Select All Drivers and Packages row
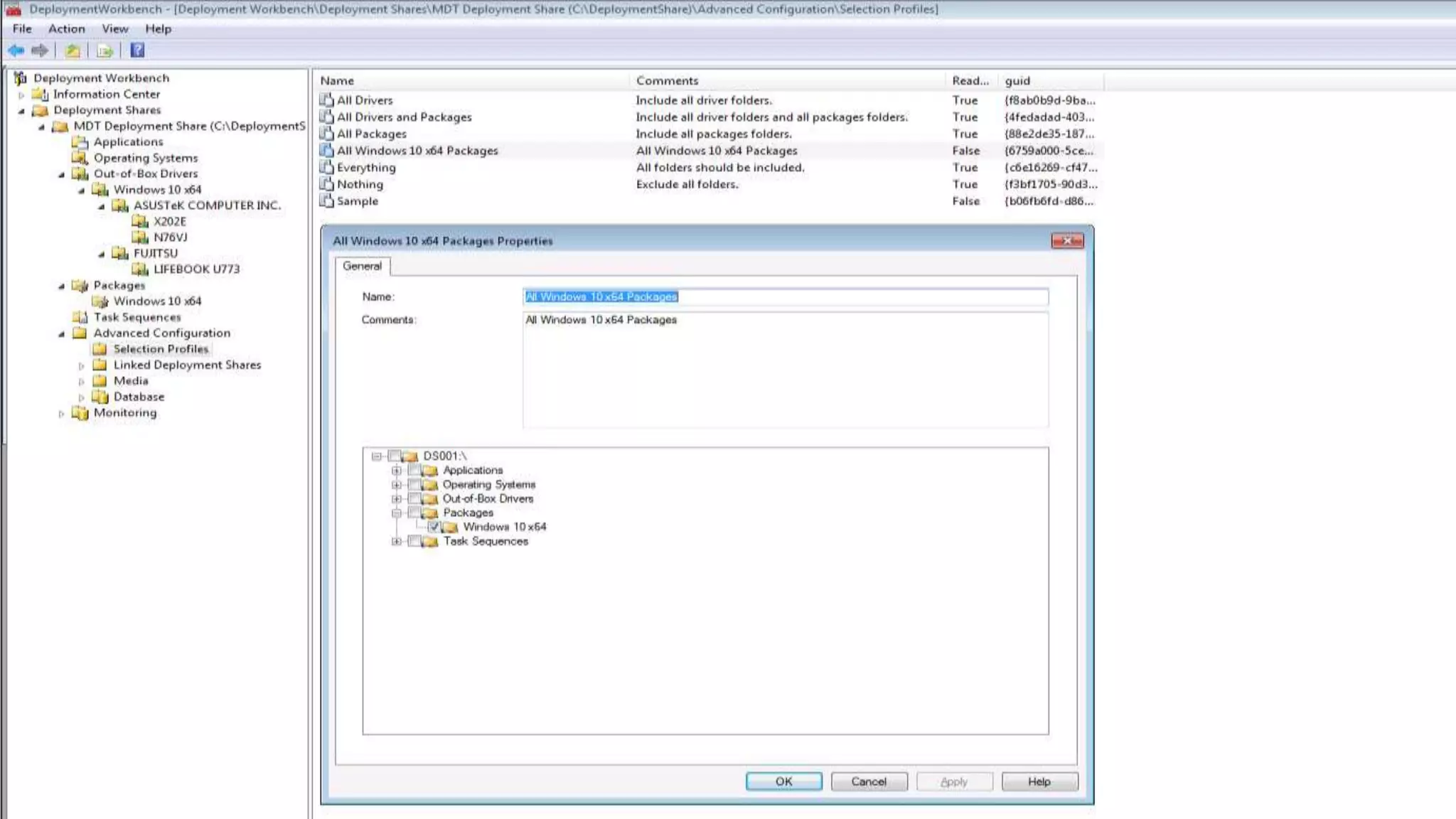This screenshot has width=1456, height=819. pyautogui.click(x=707, y=117)
